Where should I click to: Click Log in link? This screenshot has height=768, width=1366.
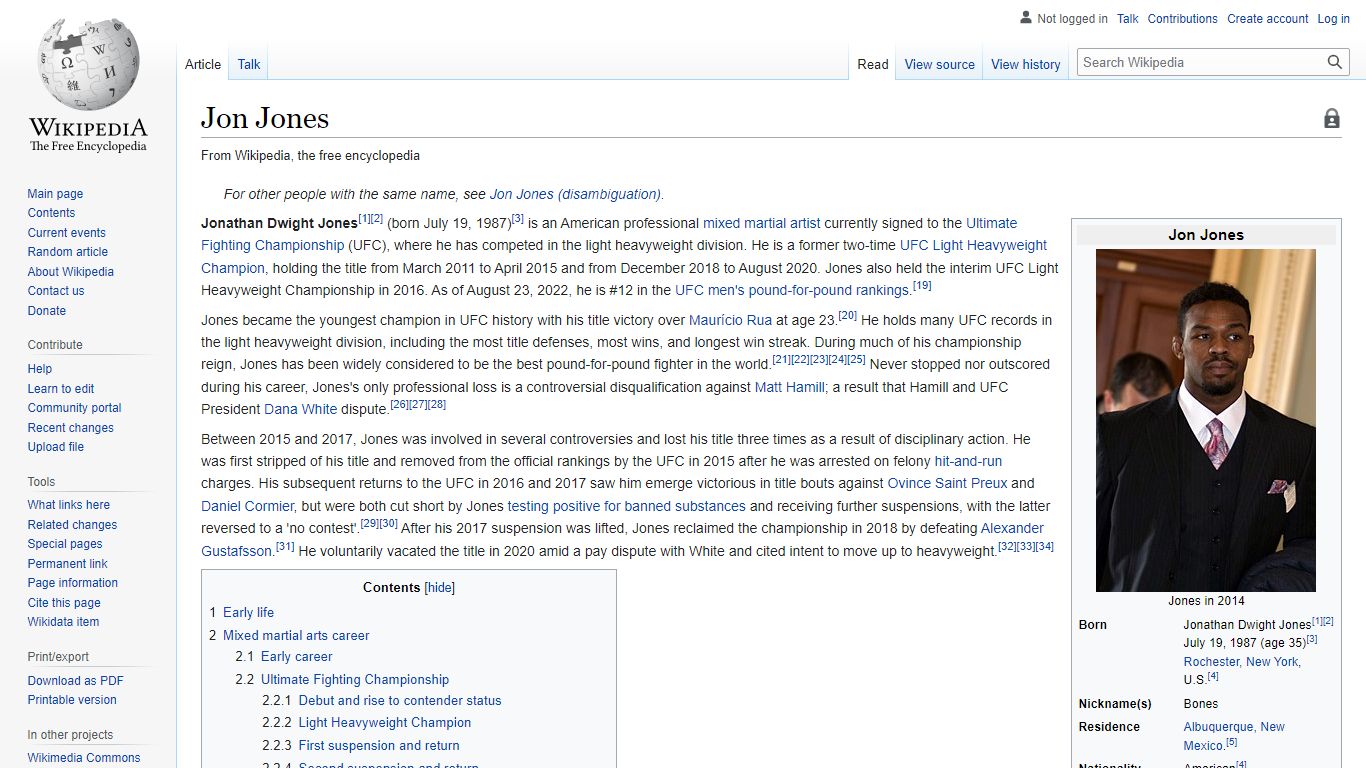tap(1334, 19)
